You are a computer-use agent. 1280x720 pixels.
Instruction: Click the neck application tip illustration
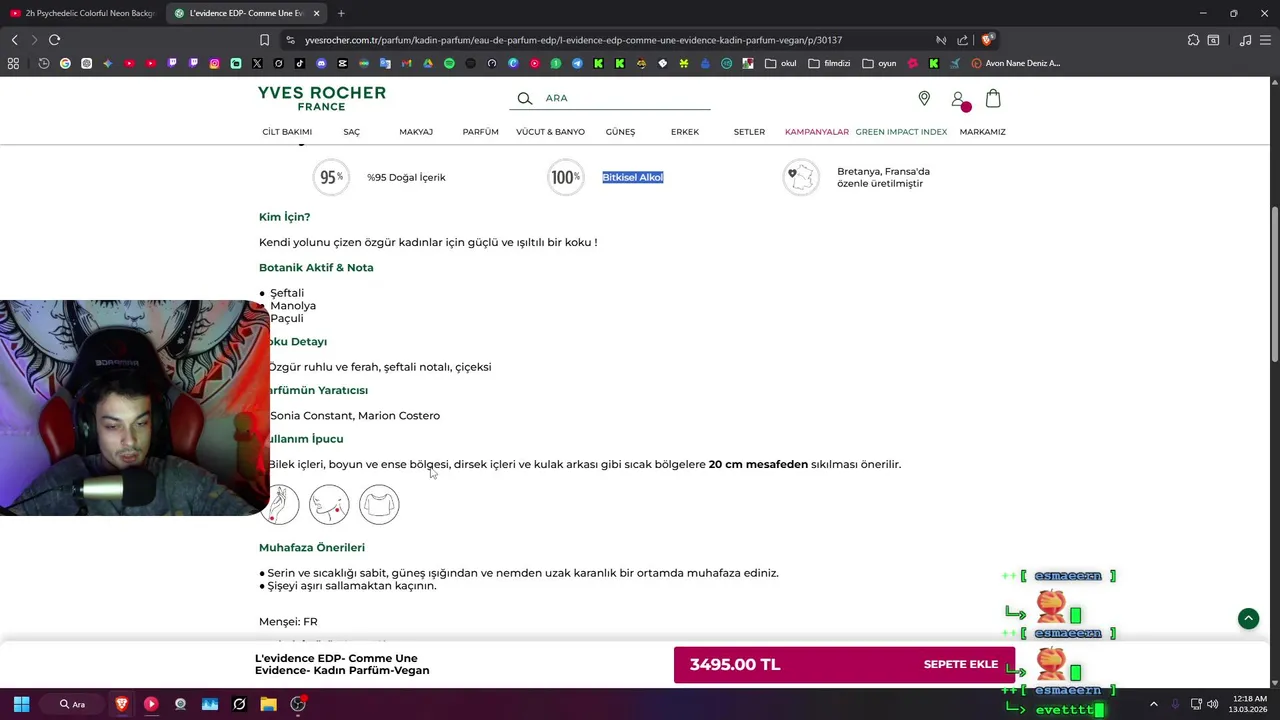pyautogui.click(x=329, y=504)
